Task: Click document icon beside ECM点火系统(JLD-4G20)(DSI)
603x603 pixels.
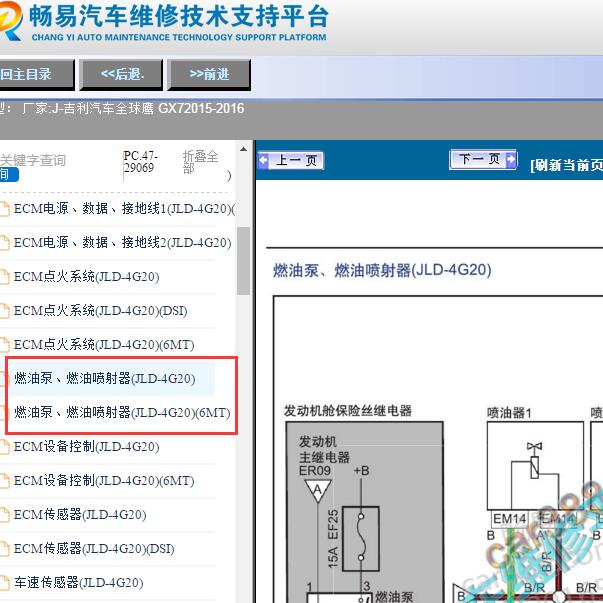Action: [x=5, y=311]
